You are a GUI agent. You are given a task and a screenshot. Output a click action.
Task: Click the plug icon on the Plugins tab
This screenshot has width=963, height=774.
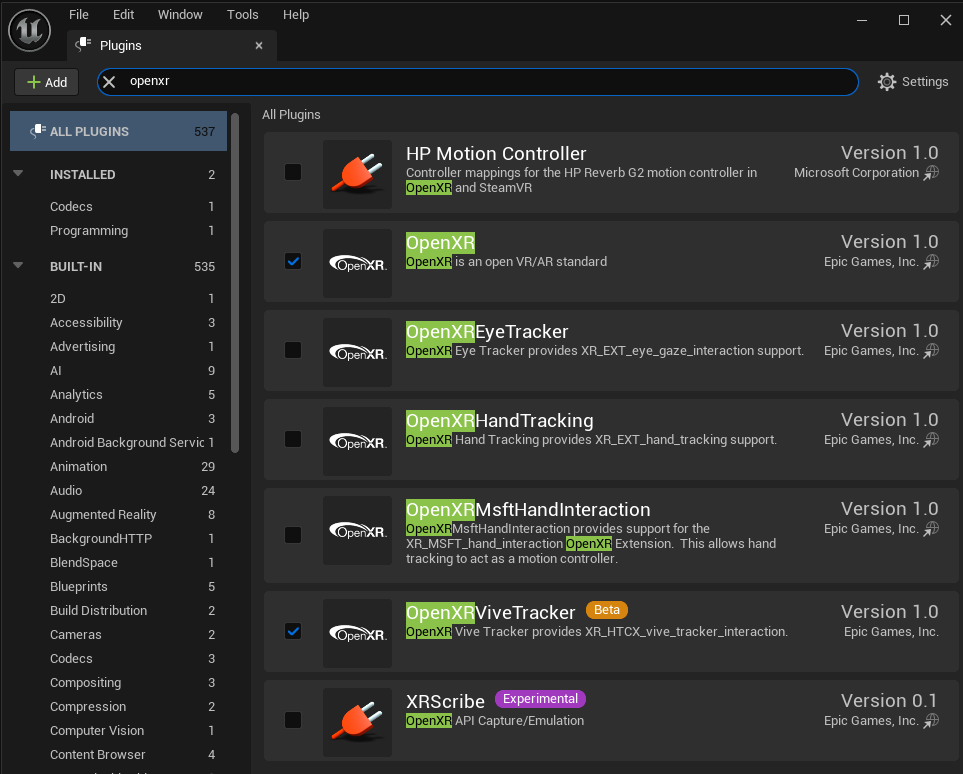pos(83,45)
